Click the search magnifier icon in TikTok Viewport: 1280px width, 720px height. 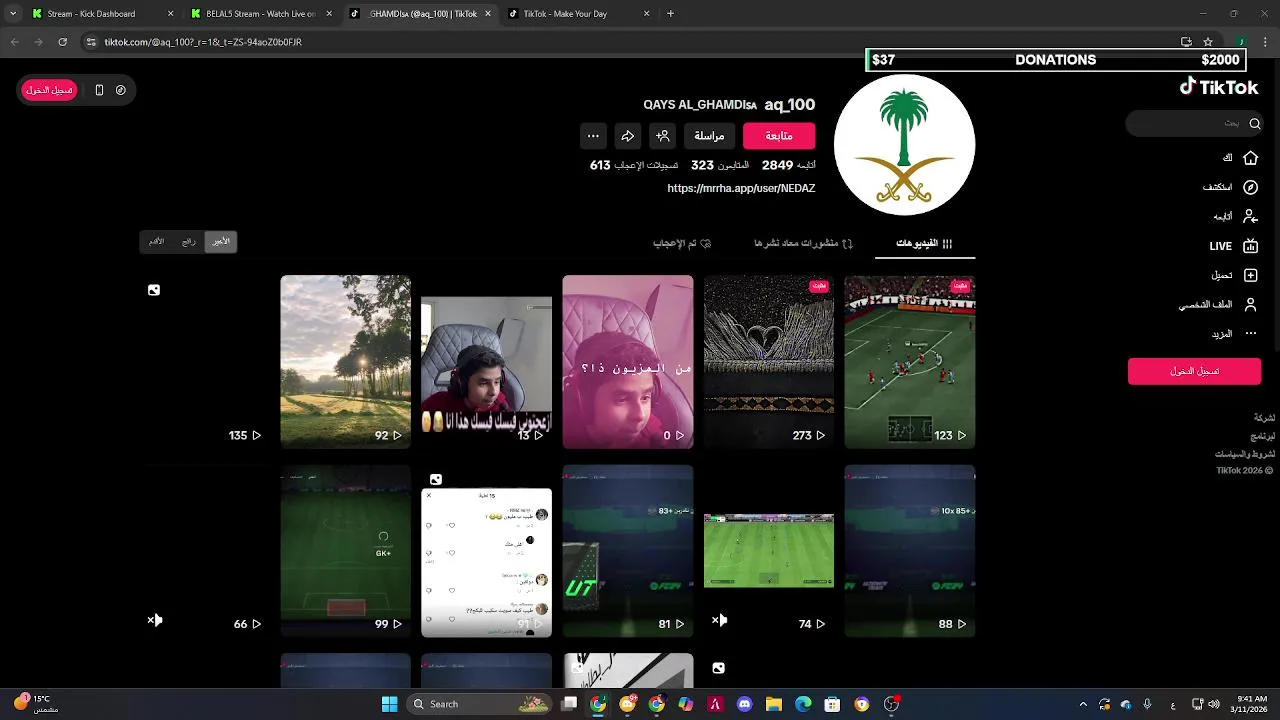[x=1255, y=123]
